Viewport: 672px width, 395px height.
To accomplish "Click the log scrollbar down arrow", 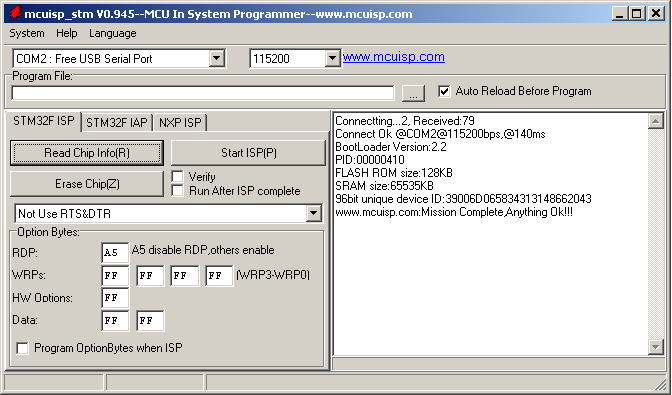I will (656, 347).
